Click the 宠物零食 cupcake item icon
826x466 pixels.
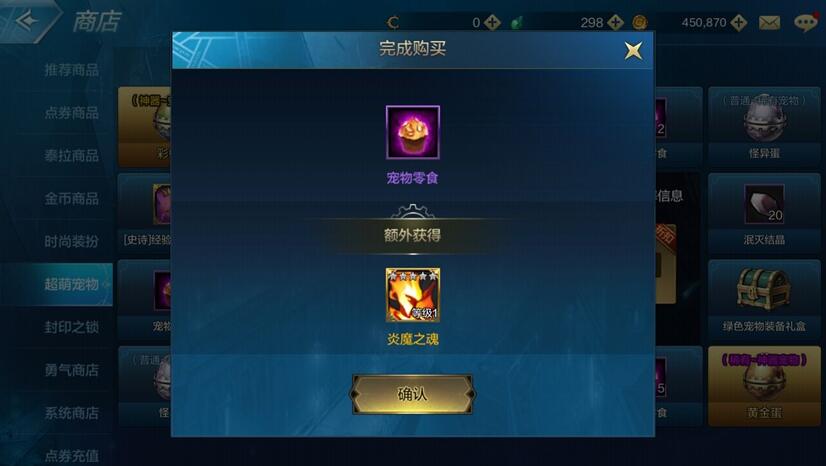[x=412, y=132]
